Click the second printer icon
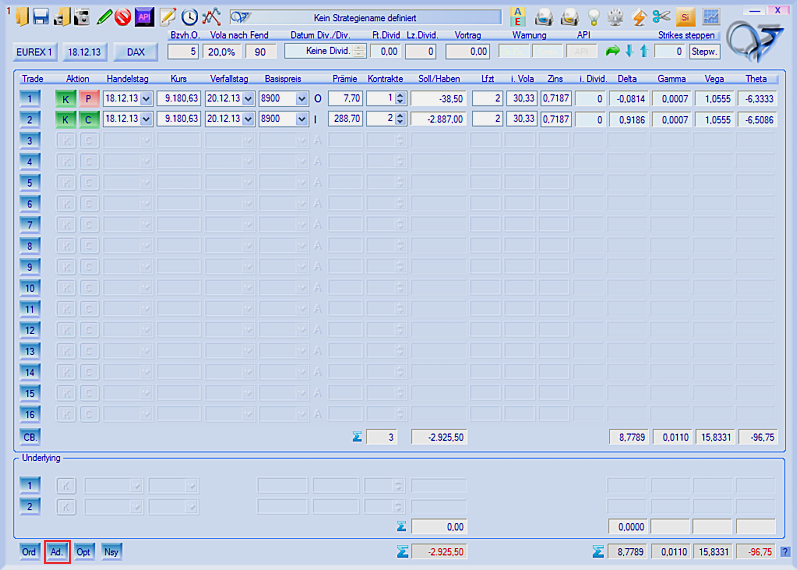 (x=569, y=17)
